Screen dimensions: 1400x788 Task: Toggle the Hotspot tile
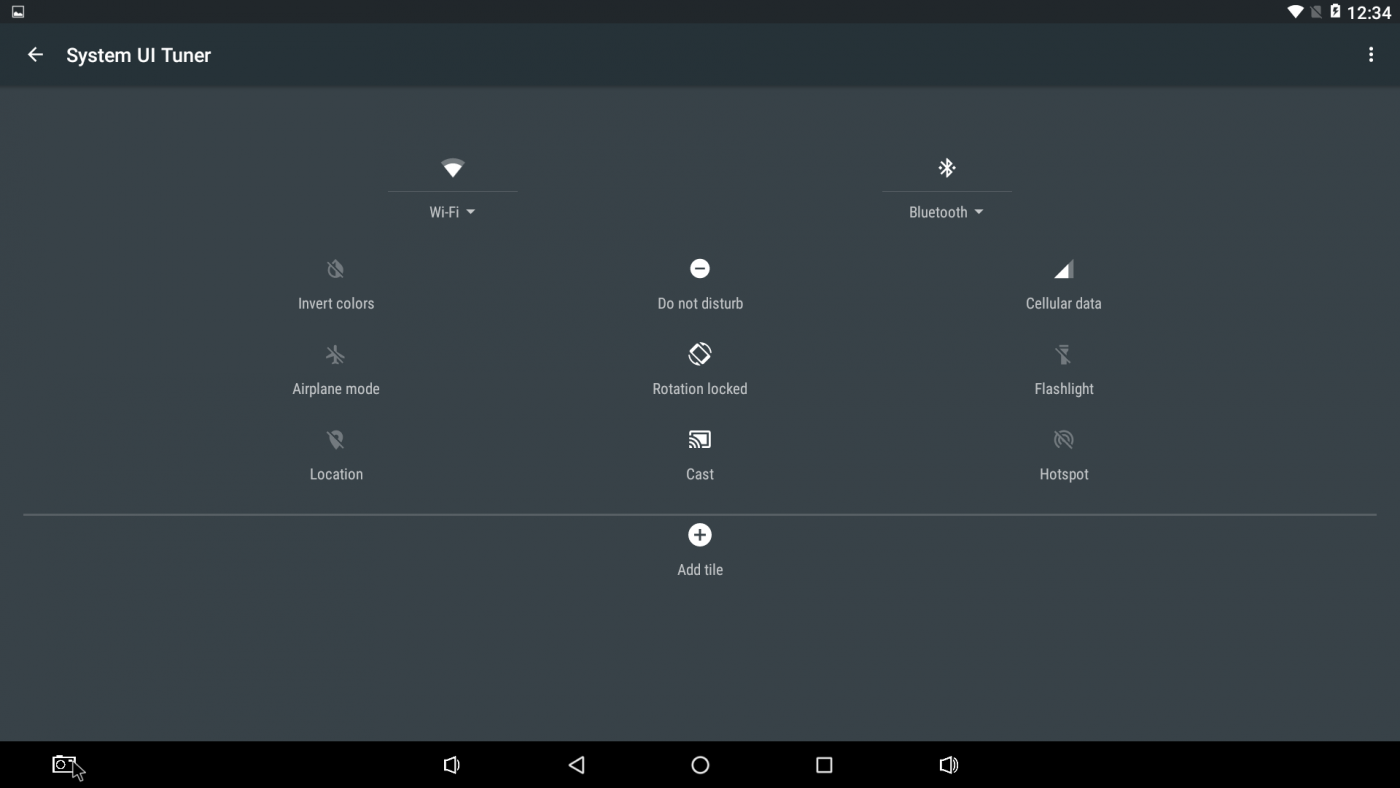1063,454
